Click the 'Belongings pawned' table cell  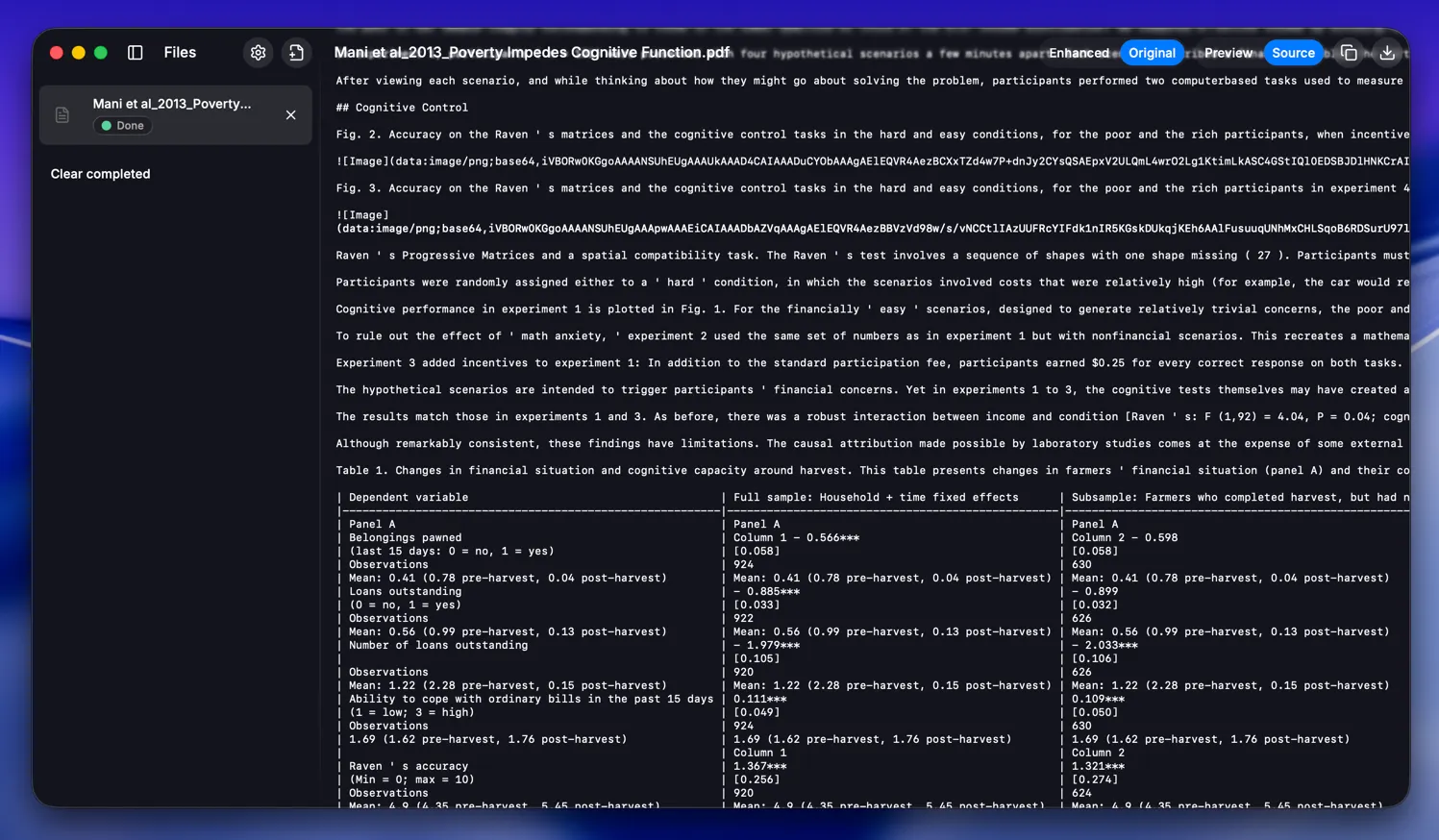405,538
